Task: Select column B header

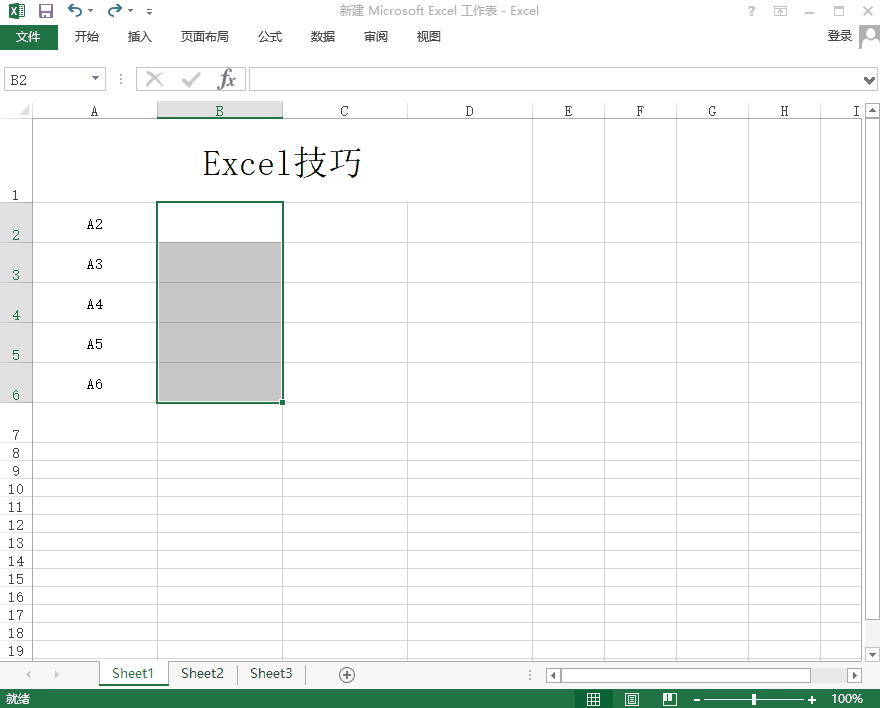Action: [x=219, y=111]
